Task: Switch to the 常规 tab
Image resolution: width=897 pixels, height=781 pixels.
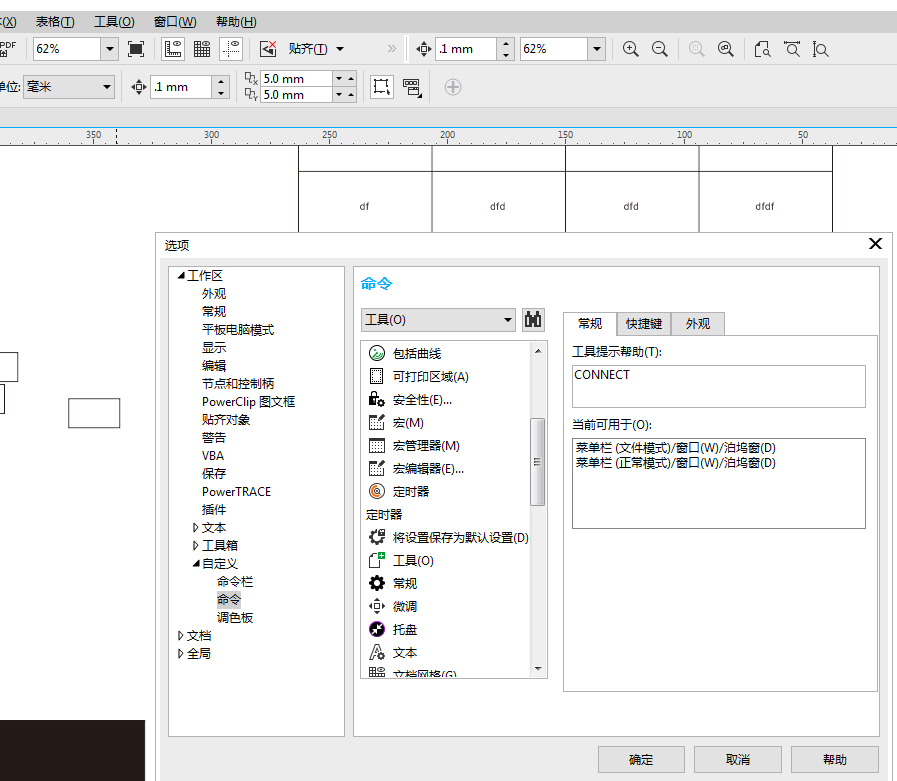Action: 590,324
